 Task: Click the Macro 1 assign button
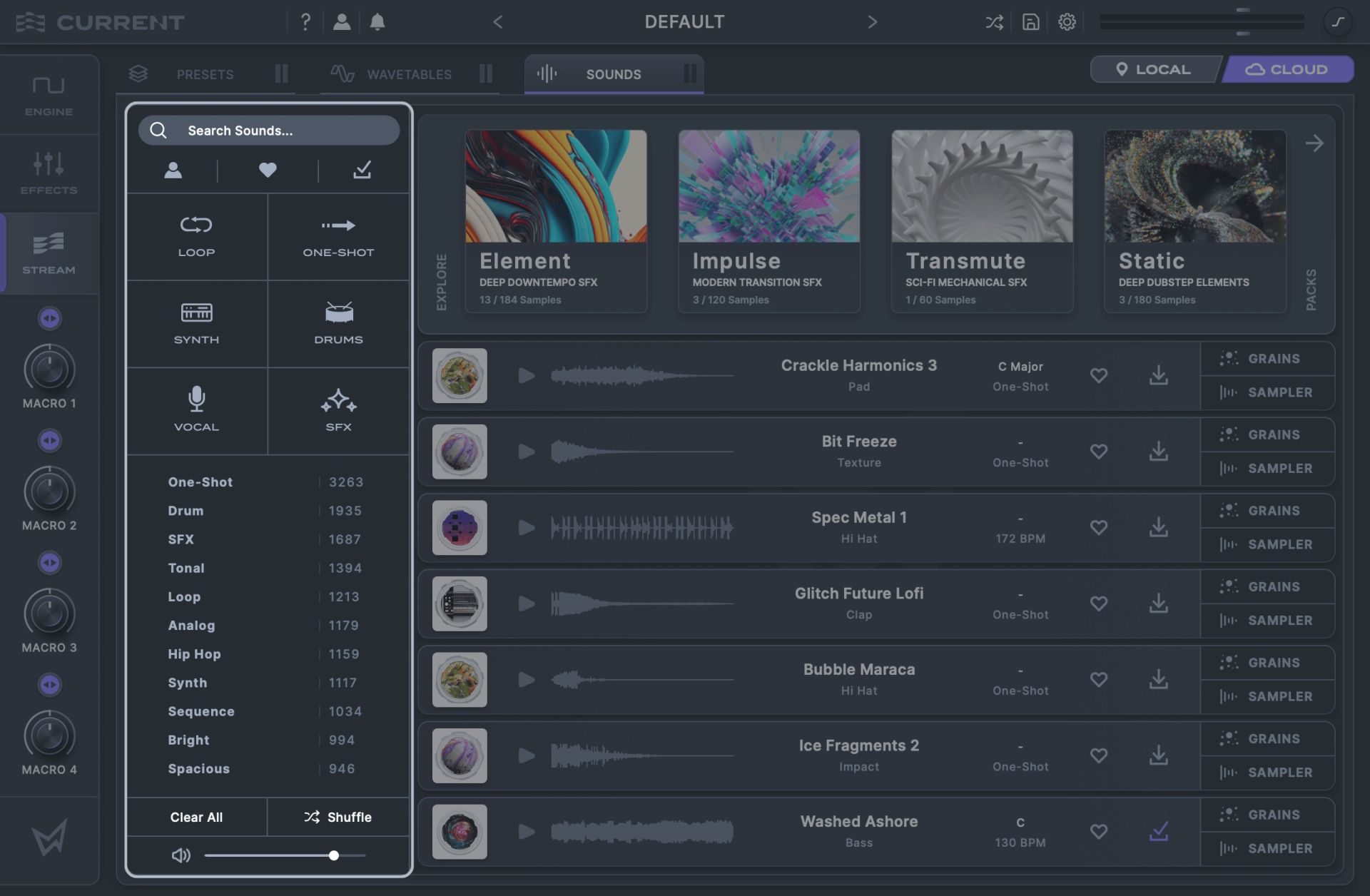[x=49, y=318]
